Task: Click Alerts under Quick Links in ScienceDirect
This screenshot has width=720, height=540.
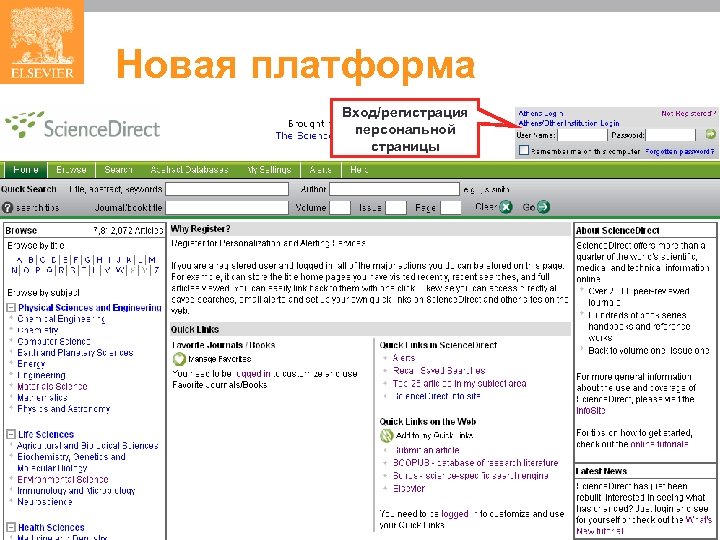Action: (x=404, y=358)
